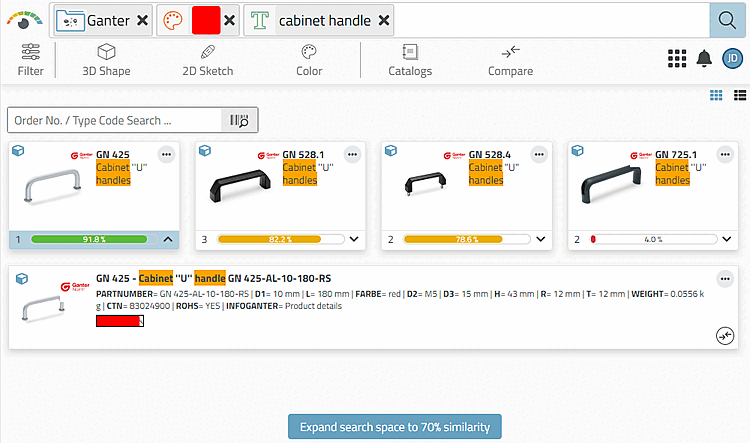Run search with the magnifier button
Screen dimensions: 750x443
click(x=727, y=21)
